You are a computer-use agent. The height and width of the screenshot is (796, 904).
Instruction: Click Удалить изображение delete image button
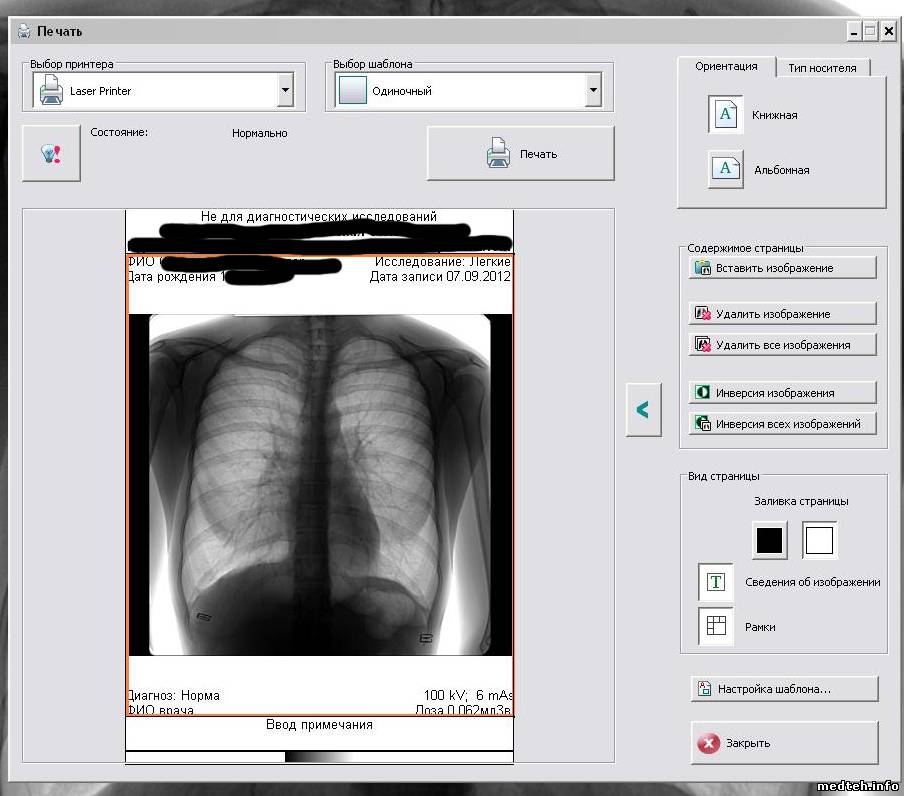pos(782,314)
